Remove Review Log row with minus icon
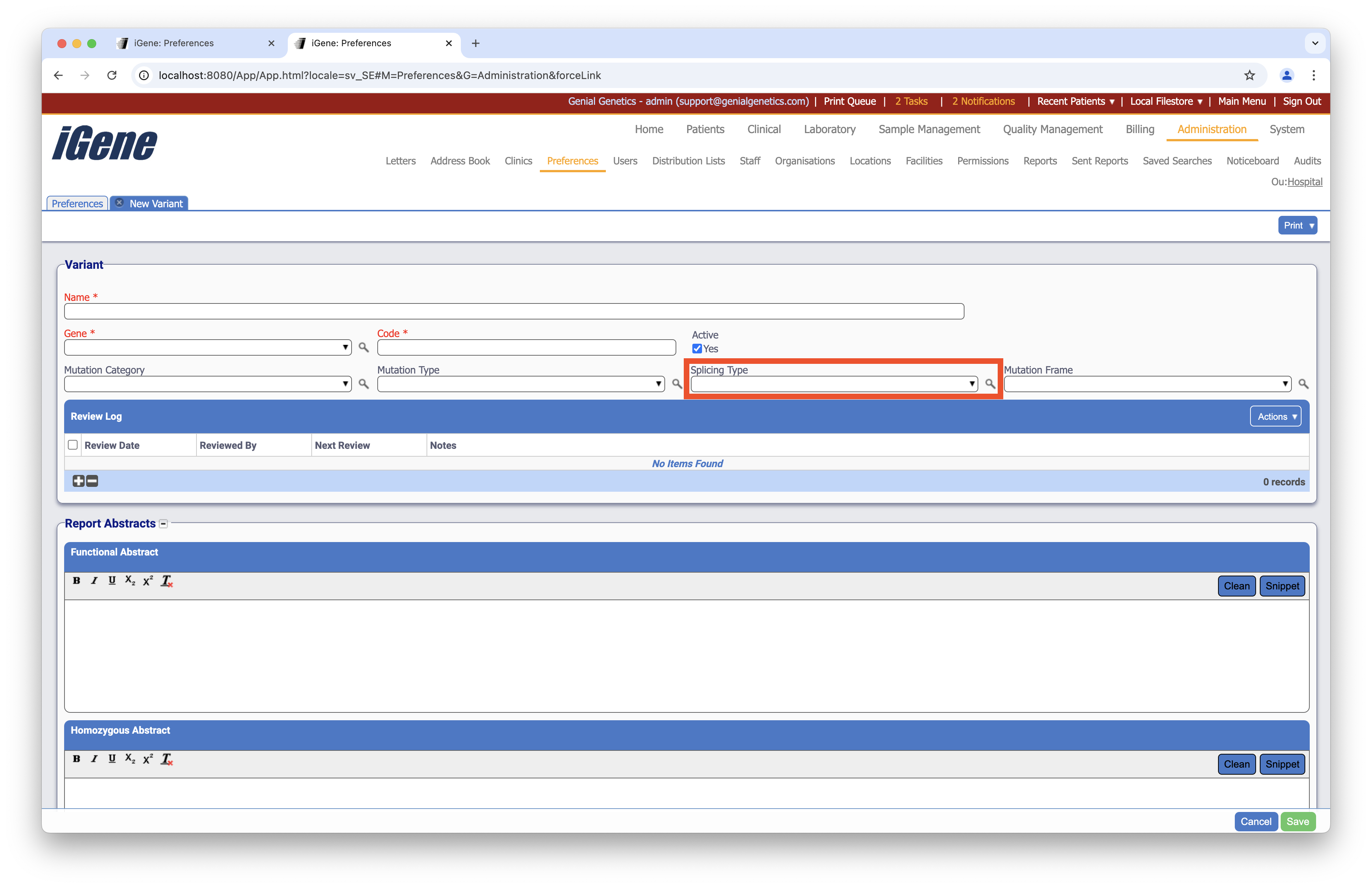The width and height of the screenshot is (1372, 888). pyautogui.click(x=92, y=481)
